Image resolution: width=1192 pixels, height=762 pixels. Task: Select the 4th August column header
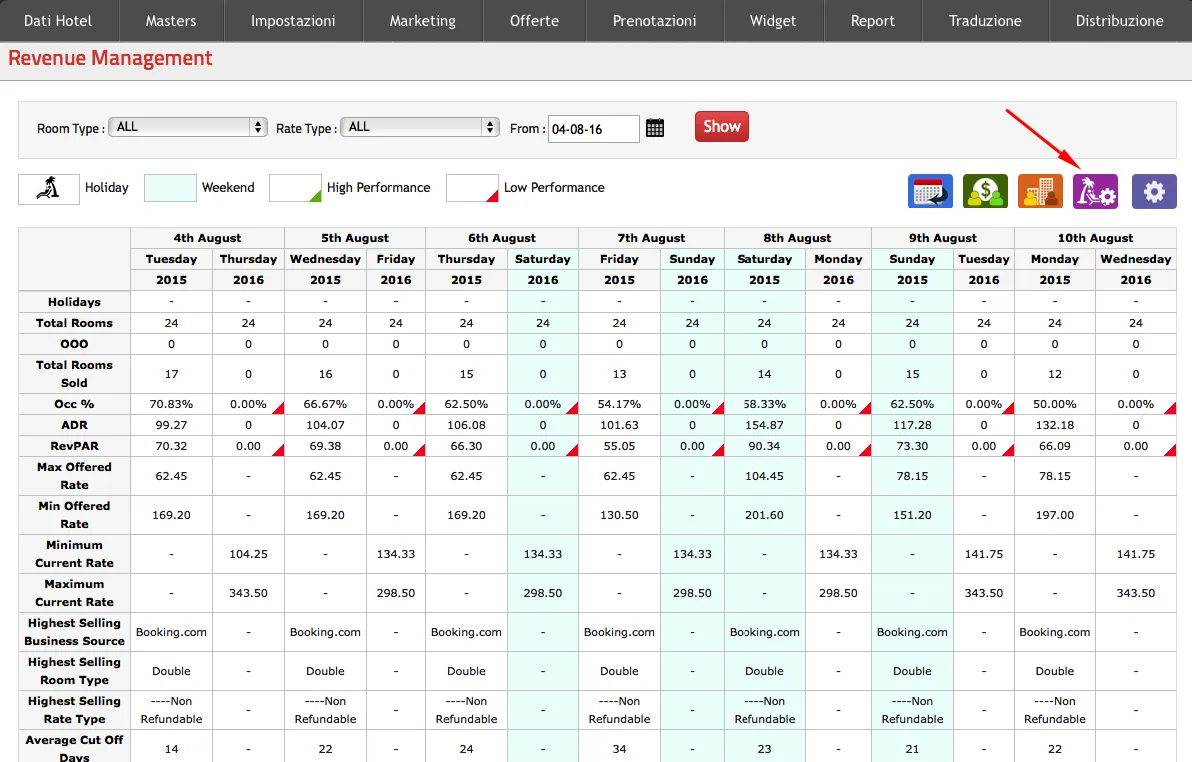pos(208,238)
